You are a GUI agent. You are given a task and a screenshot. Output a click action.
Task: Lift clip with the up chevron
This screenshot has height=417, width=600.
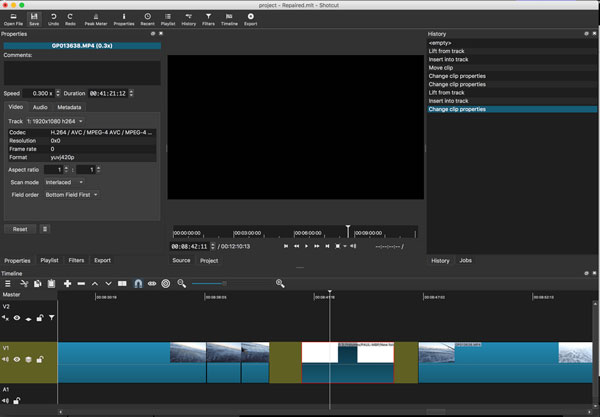[95, 283]
